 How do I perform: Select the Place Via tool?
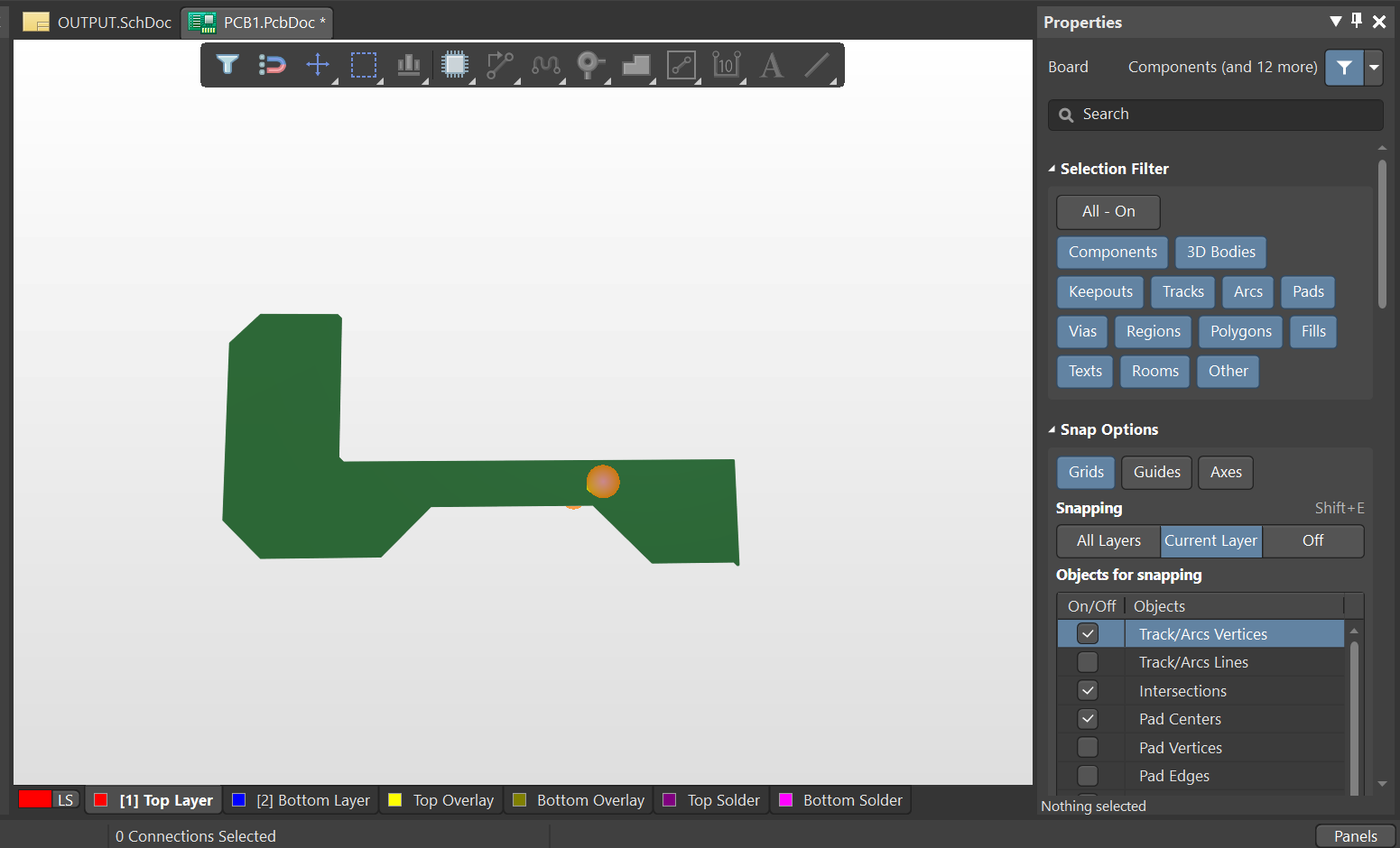pyautogui.click(x=590, y=65)
